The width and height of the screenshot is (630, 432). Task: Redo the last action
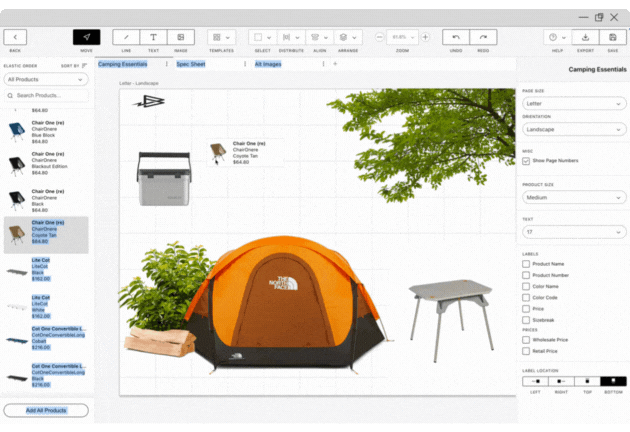[x=483, y=37]
